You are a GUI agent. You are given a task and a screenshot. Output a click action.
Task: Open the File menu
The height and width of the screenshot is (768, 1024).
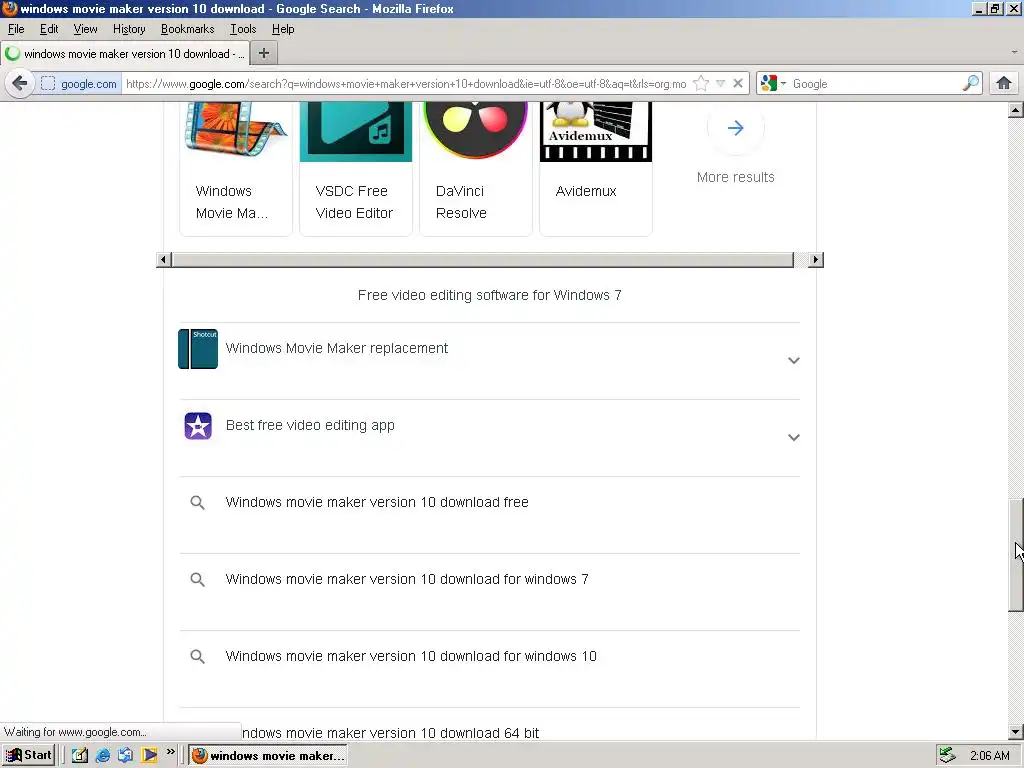coord(16,29)
